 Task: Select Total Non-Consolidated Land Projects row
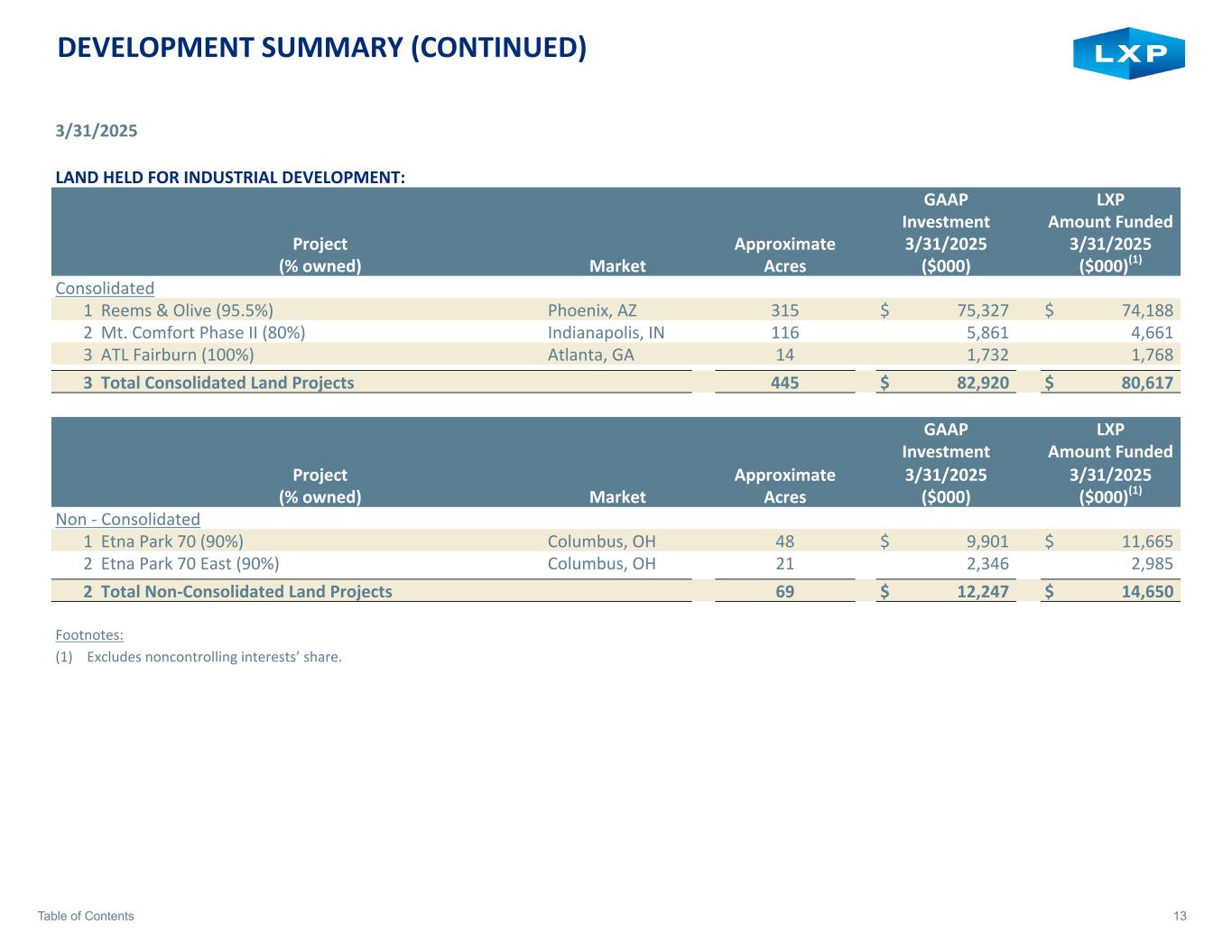[x=245, y=592]
